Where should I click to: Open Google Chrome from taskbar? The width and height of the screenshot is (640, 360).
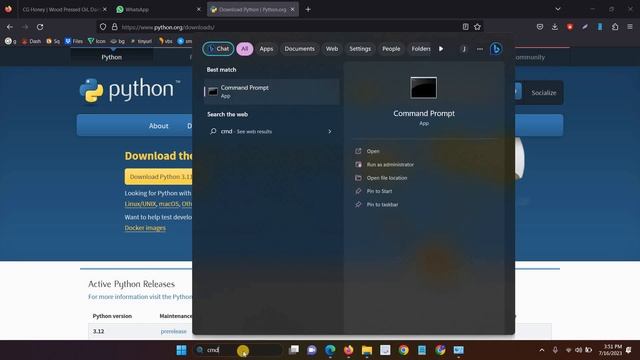(404, 350)
